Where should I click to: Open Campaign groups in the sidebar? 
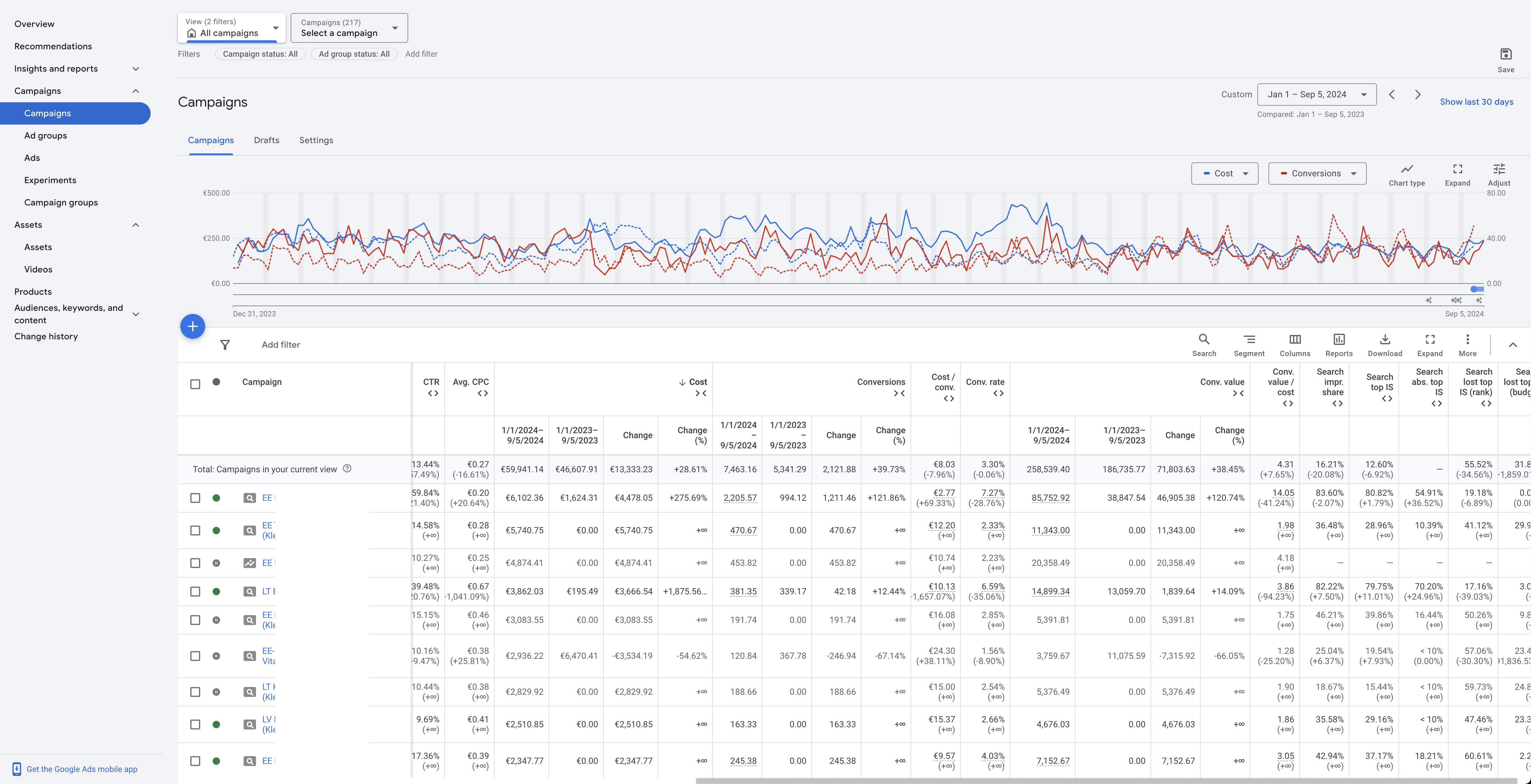click(61, 203)
